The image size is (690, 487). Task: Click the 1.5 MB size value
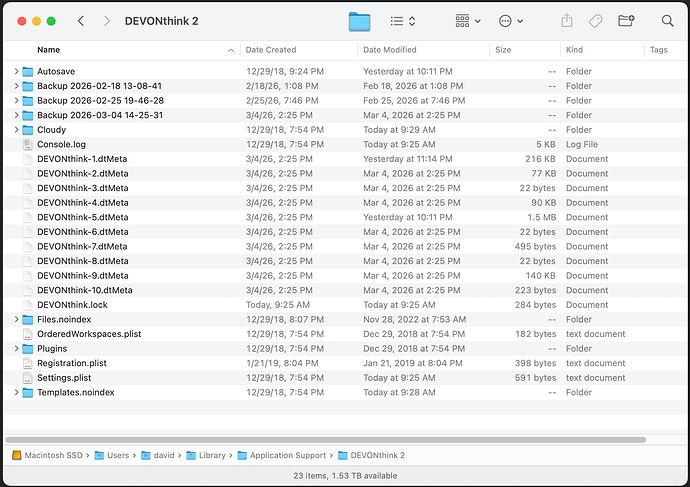tap(541, 217)
